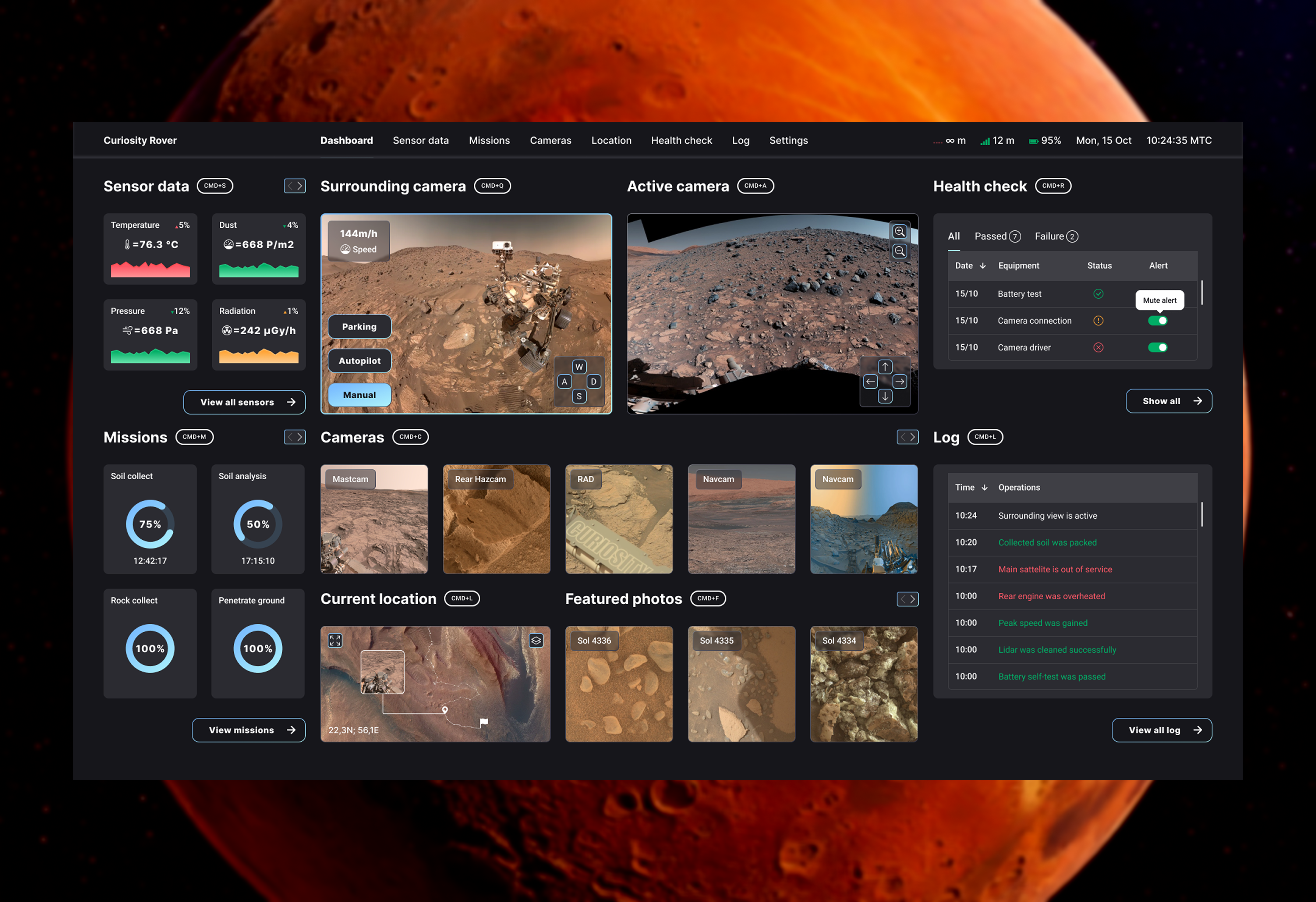Click View all sensors button

(244, 402)
